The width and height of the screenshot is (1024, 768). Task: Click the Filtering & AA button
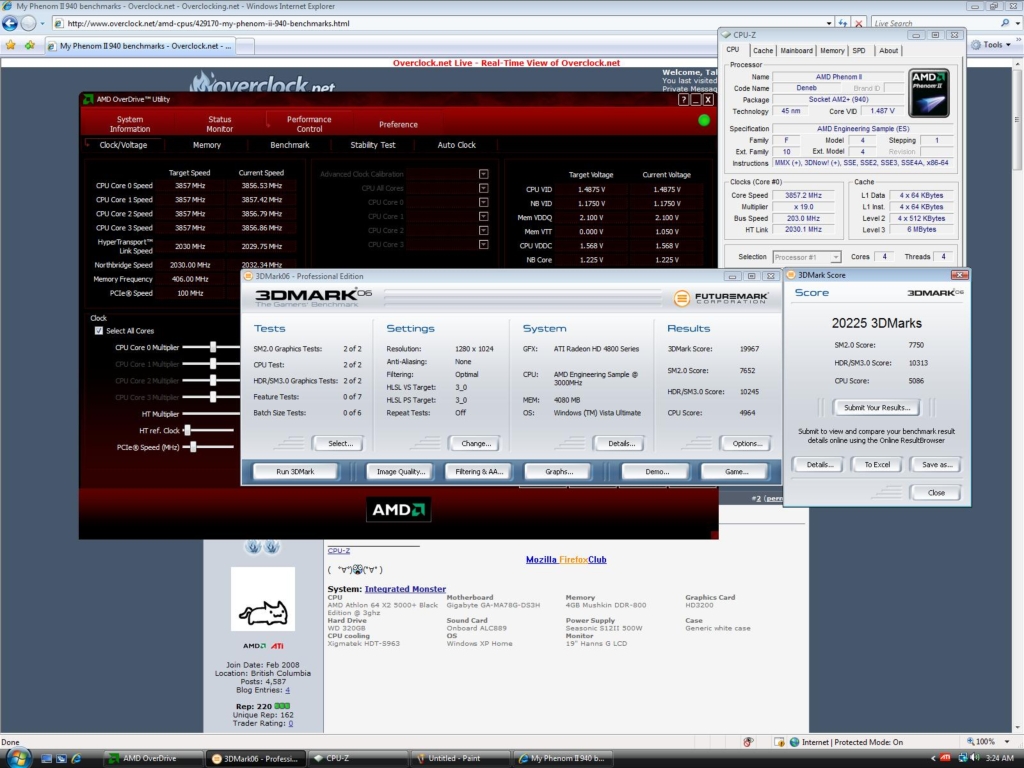click(x=479, y=472)
